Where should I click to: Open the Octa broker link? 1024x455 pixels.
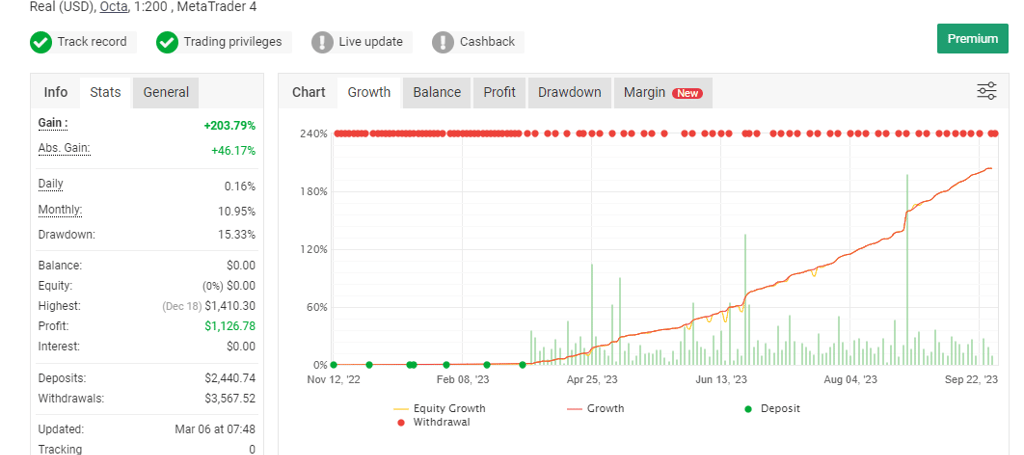tap(114, 7)
